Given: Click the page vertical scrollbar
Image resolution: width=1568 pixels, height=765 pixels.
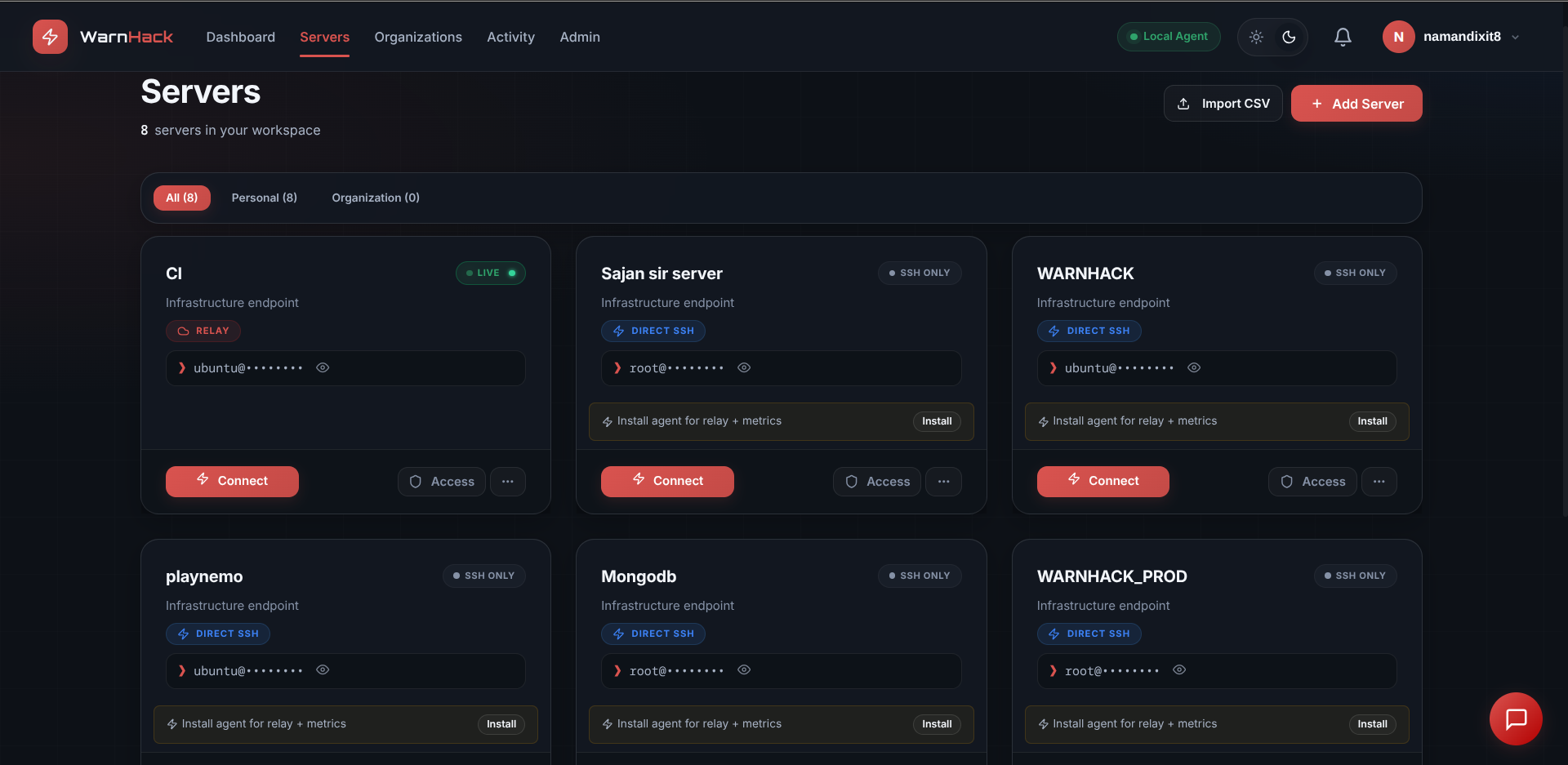Looking at the screenshot, I should 1565,269.
